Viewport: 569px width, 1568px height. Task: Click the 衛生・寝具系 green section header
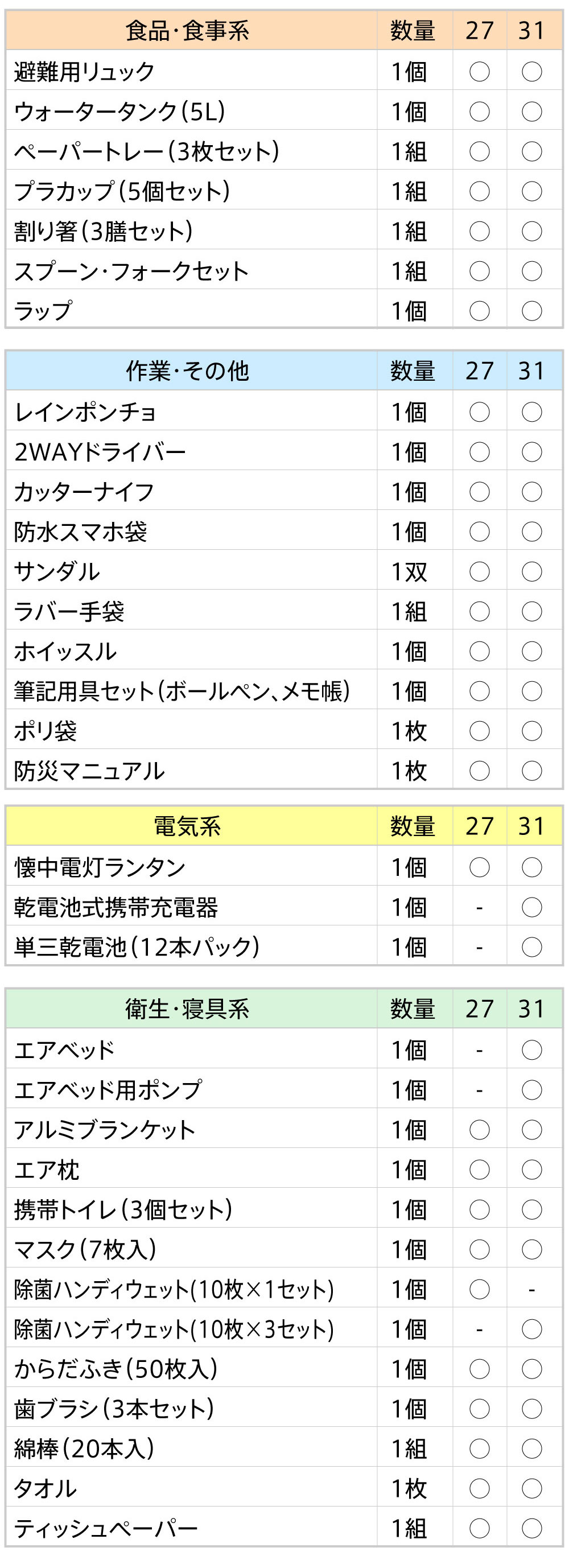pos(187,1009)
